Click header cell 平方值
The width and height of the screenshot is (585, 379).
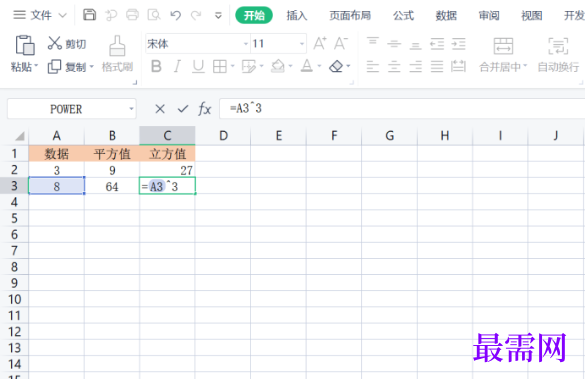pyautogui.click(x=112, y=154)
